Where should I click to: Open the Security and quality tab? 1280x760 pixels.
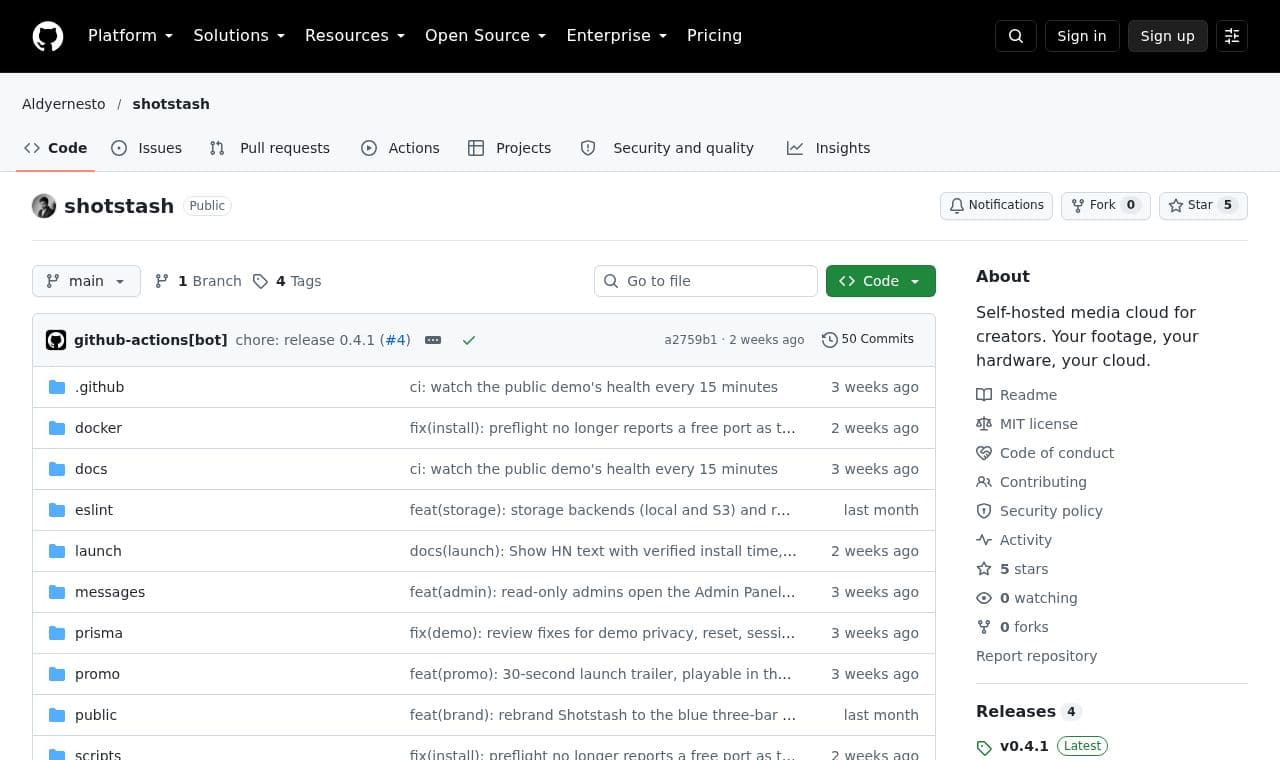click(x=667, y=148)
